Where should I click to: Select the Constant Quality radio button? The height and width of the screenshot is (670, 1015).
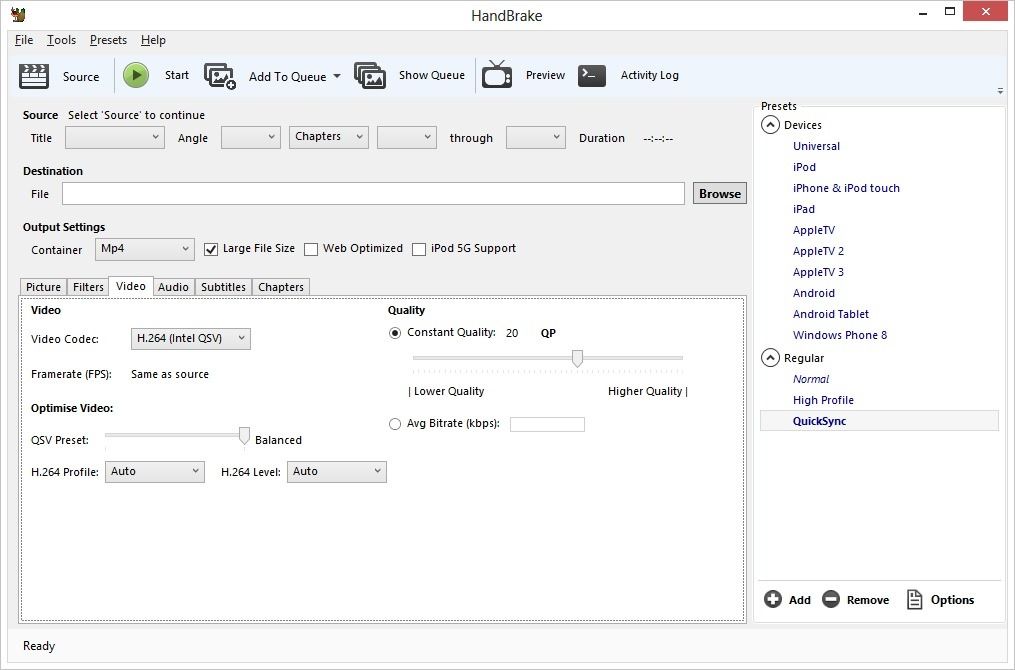(395, 333)
